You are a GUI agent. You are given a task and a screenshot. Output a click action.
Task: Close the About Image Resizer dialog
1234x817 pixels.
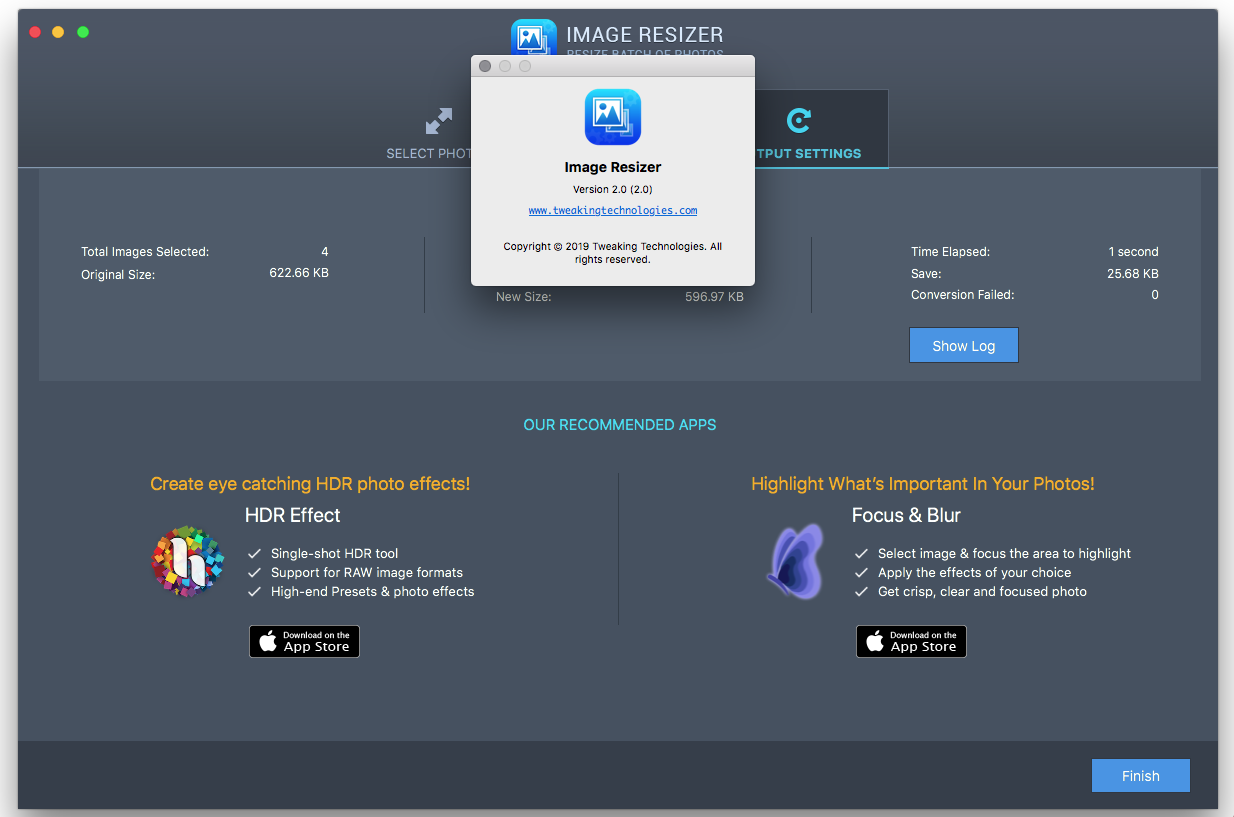pos(485,66)
